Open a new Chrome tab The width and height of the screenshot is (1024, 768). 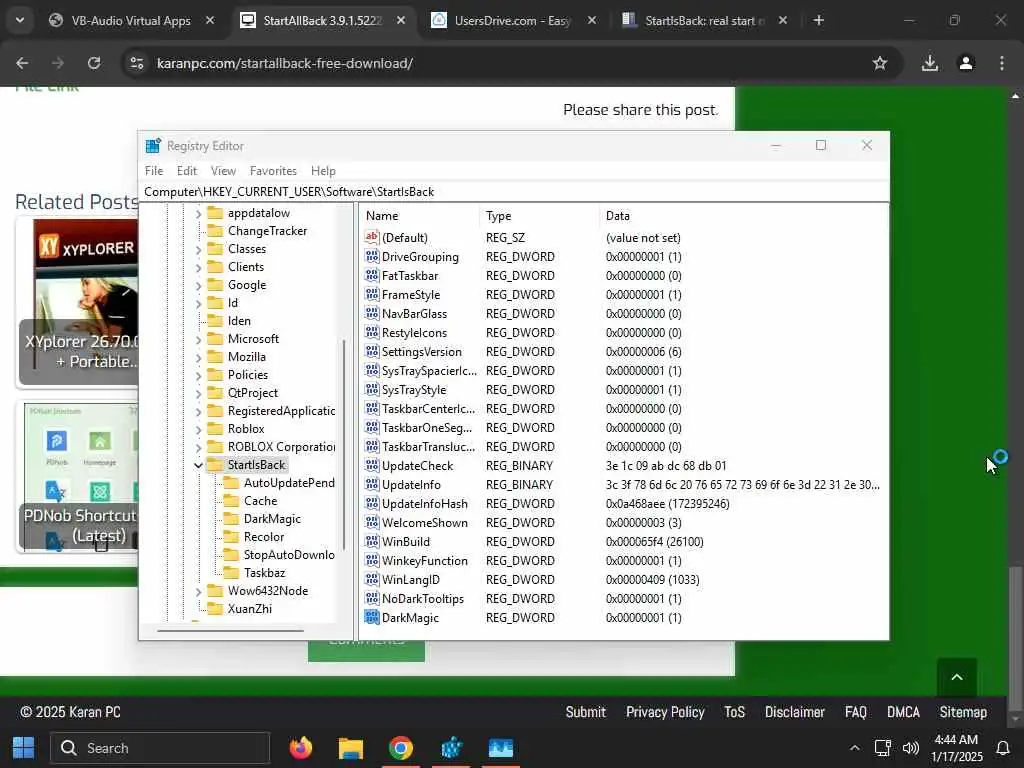(x=818, y=20)
